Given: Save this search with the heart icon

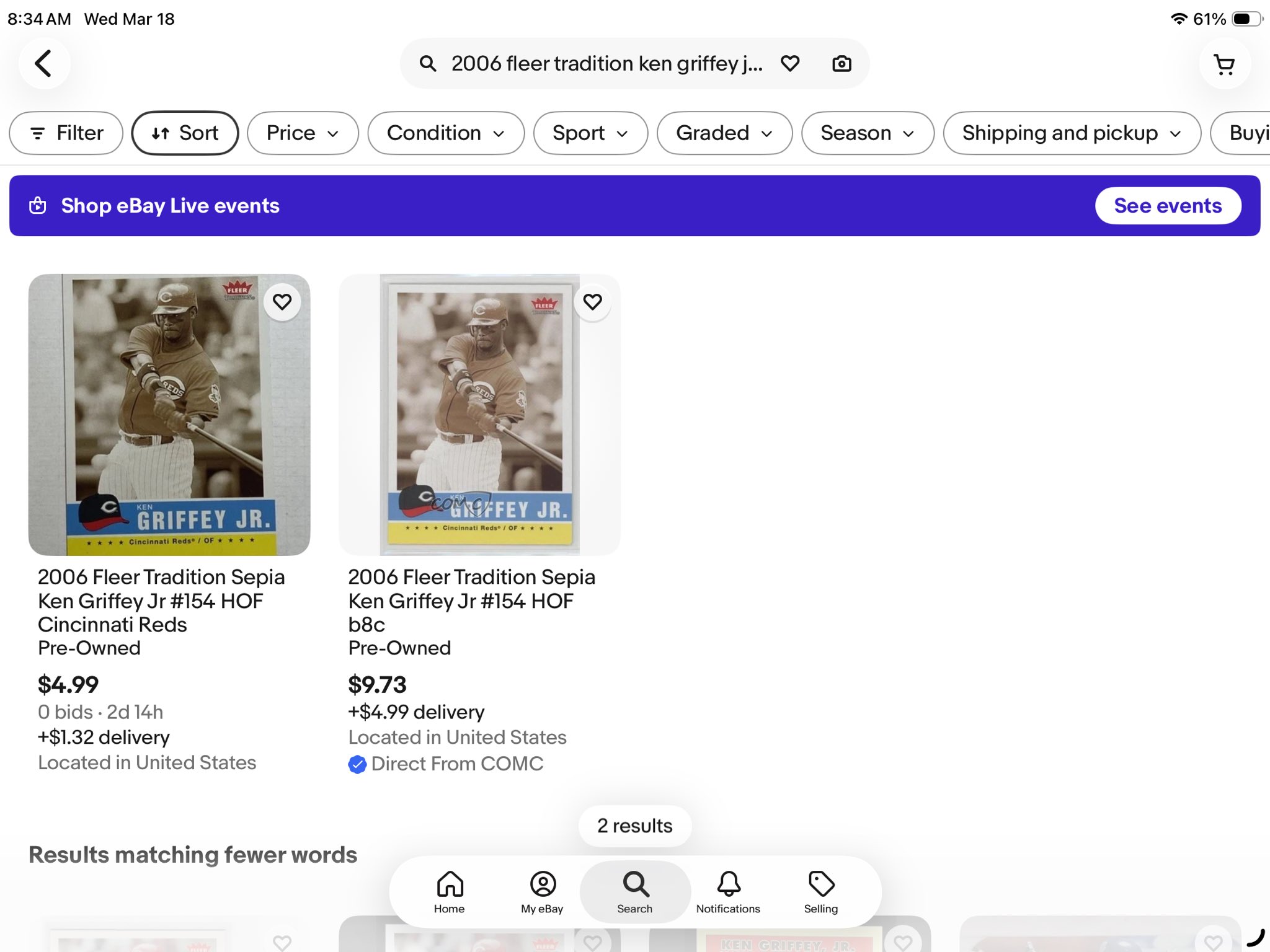Looking at the screenshot, I should 790,63.
